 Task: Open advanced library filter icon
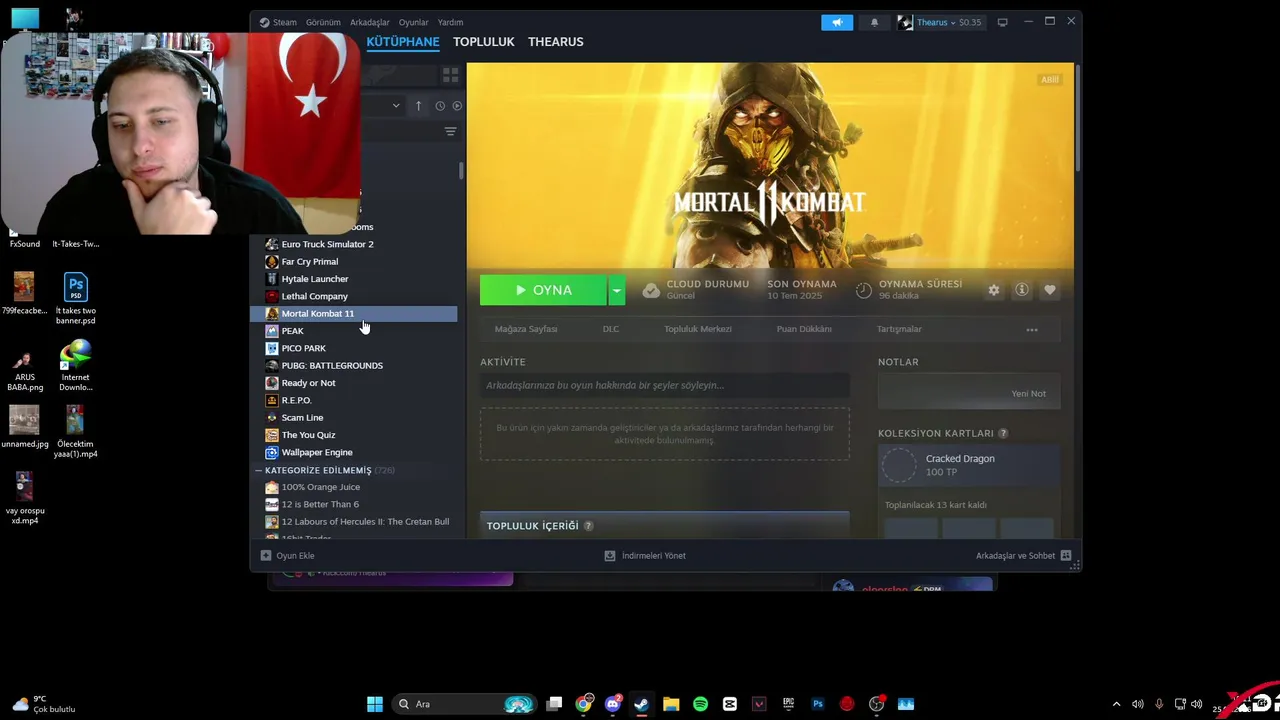(450, 132)
